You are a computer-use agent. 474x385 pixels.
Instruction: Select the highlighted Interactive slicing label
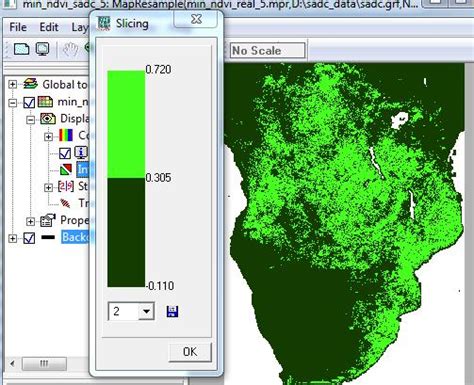click(x=83, y=170)
